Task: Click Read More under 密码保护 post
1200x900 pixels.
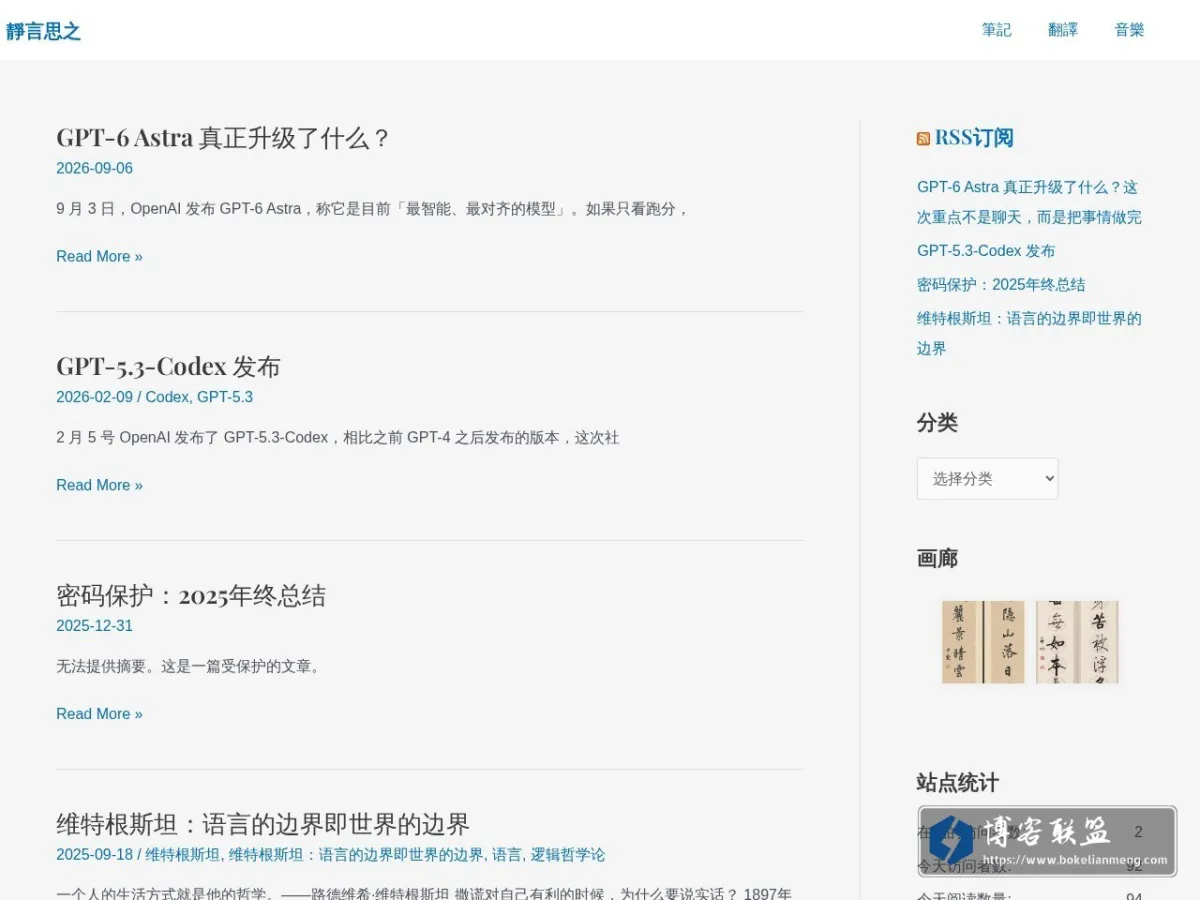Action: (99, 714)
